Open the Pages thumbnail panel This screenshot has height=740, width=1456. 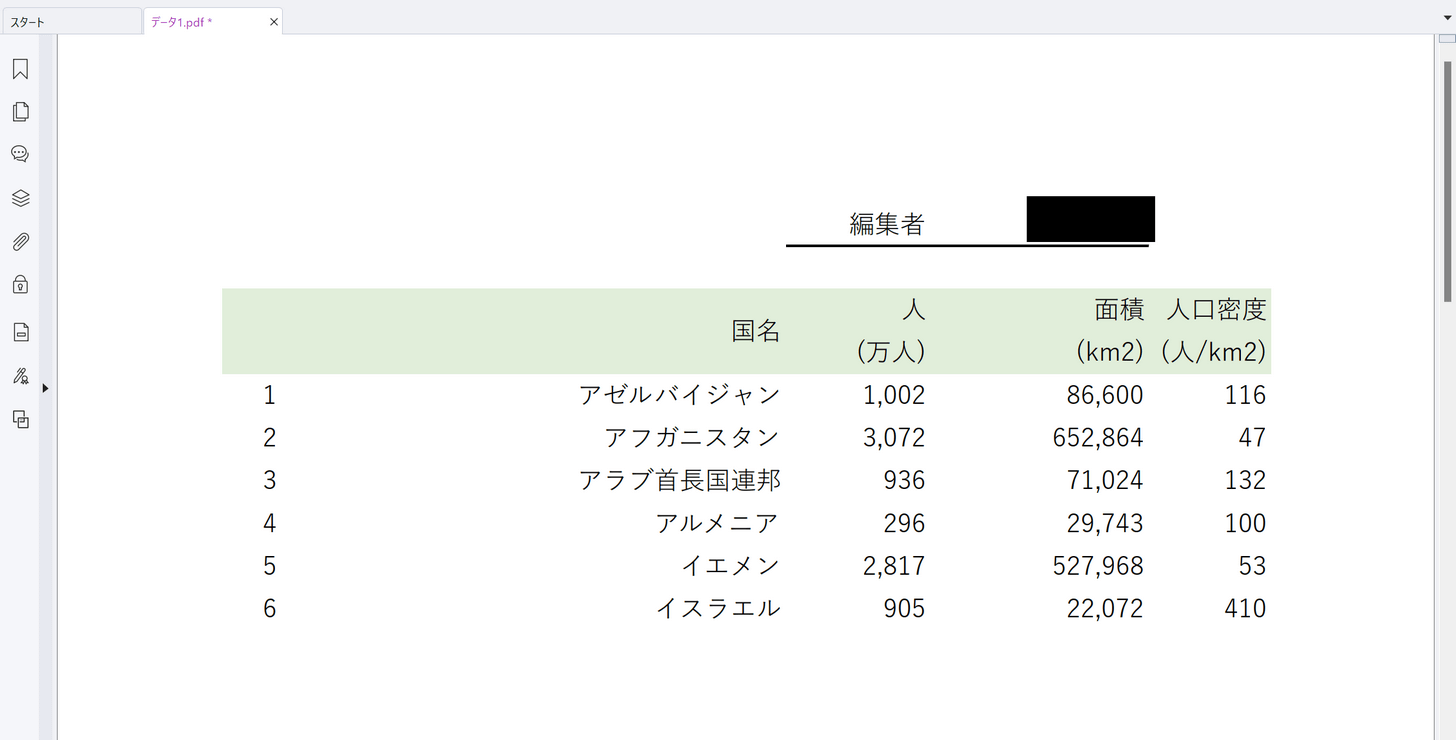coord(20,112)
